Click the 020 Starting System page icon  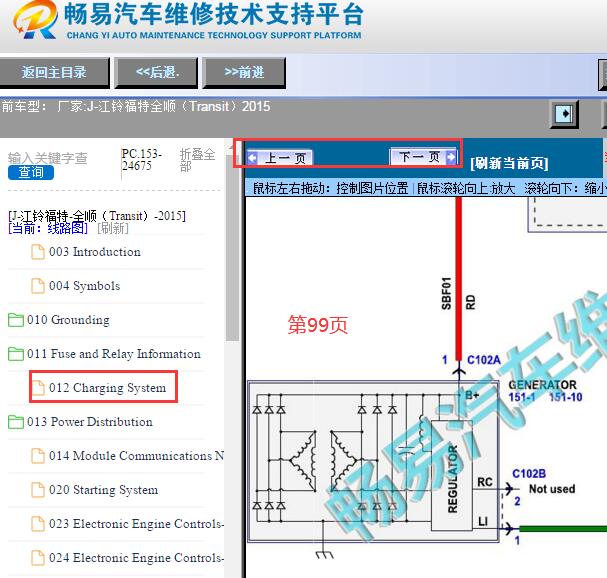tap(38, 490)
